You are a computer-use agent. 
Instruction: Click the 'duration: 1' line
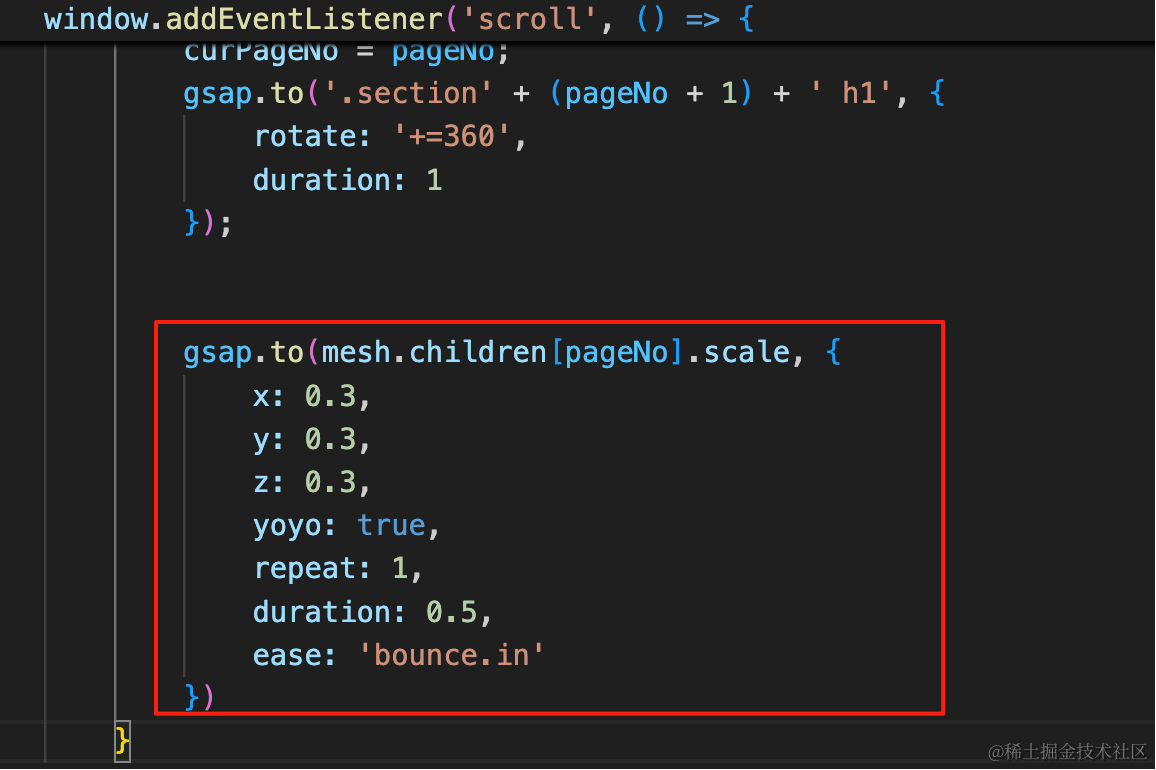tap(347, 180)
